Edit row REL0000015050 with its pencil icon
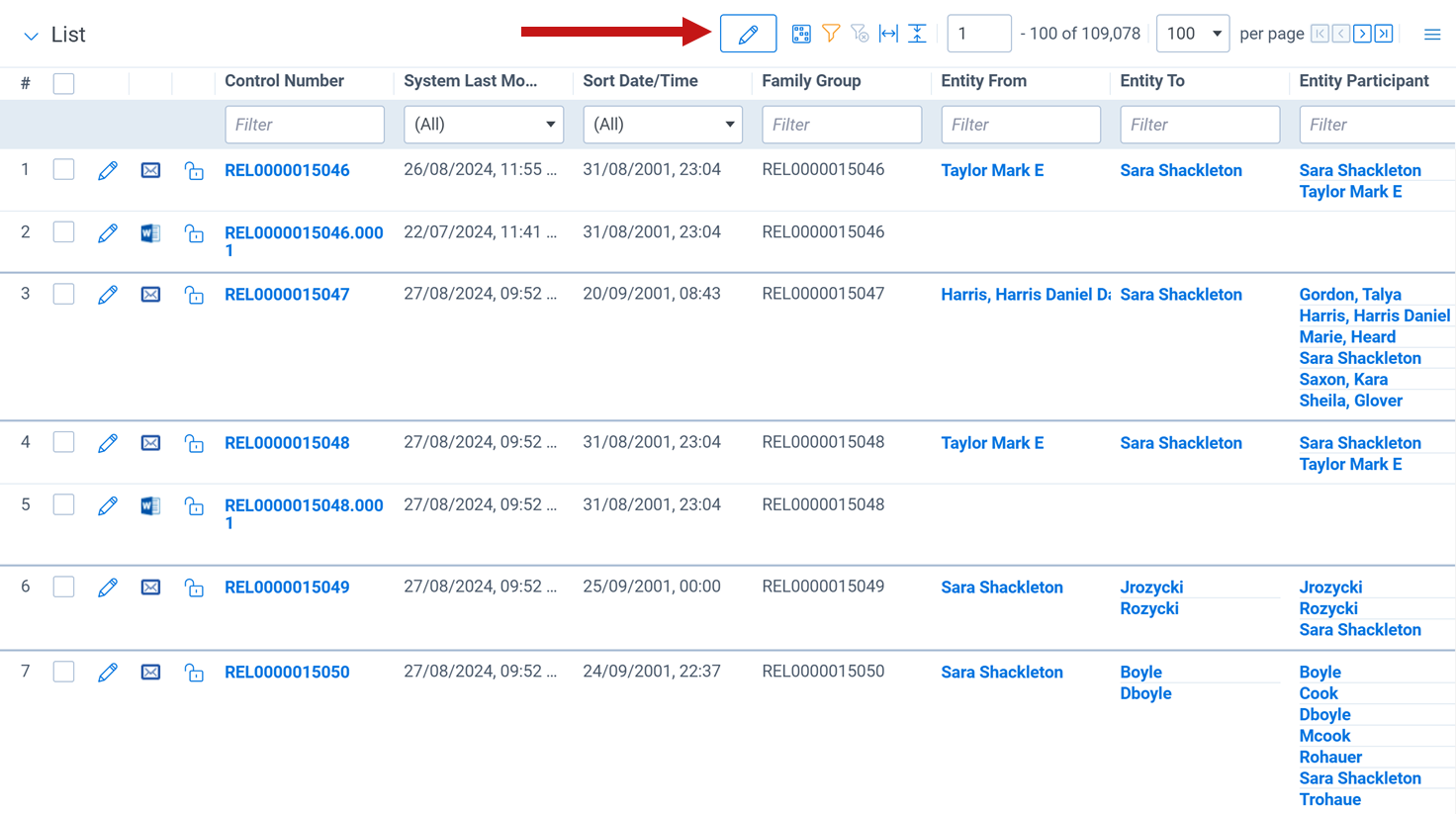The image size is (1456, 814). (108, 673)
